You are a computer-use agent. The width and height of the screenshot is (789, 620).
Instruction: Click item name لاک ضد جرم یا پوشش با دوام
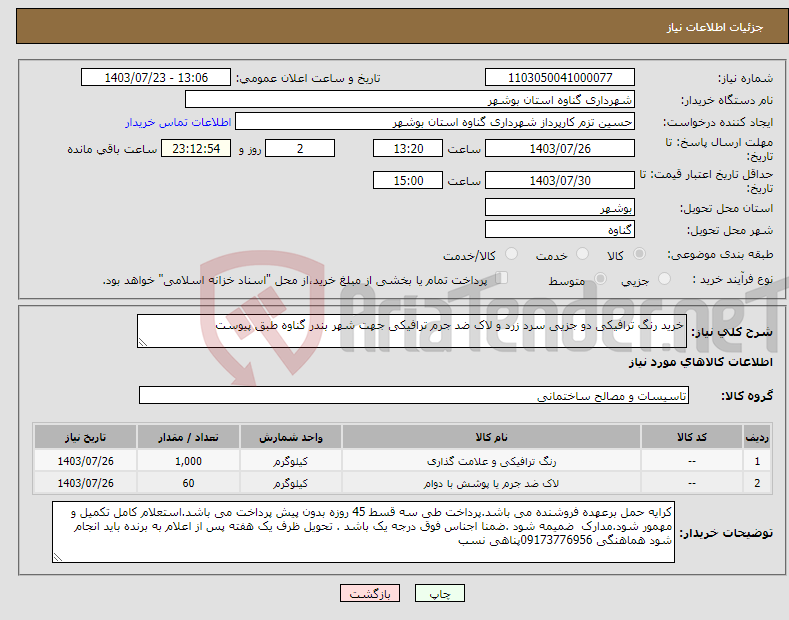491,483
